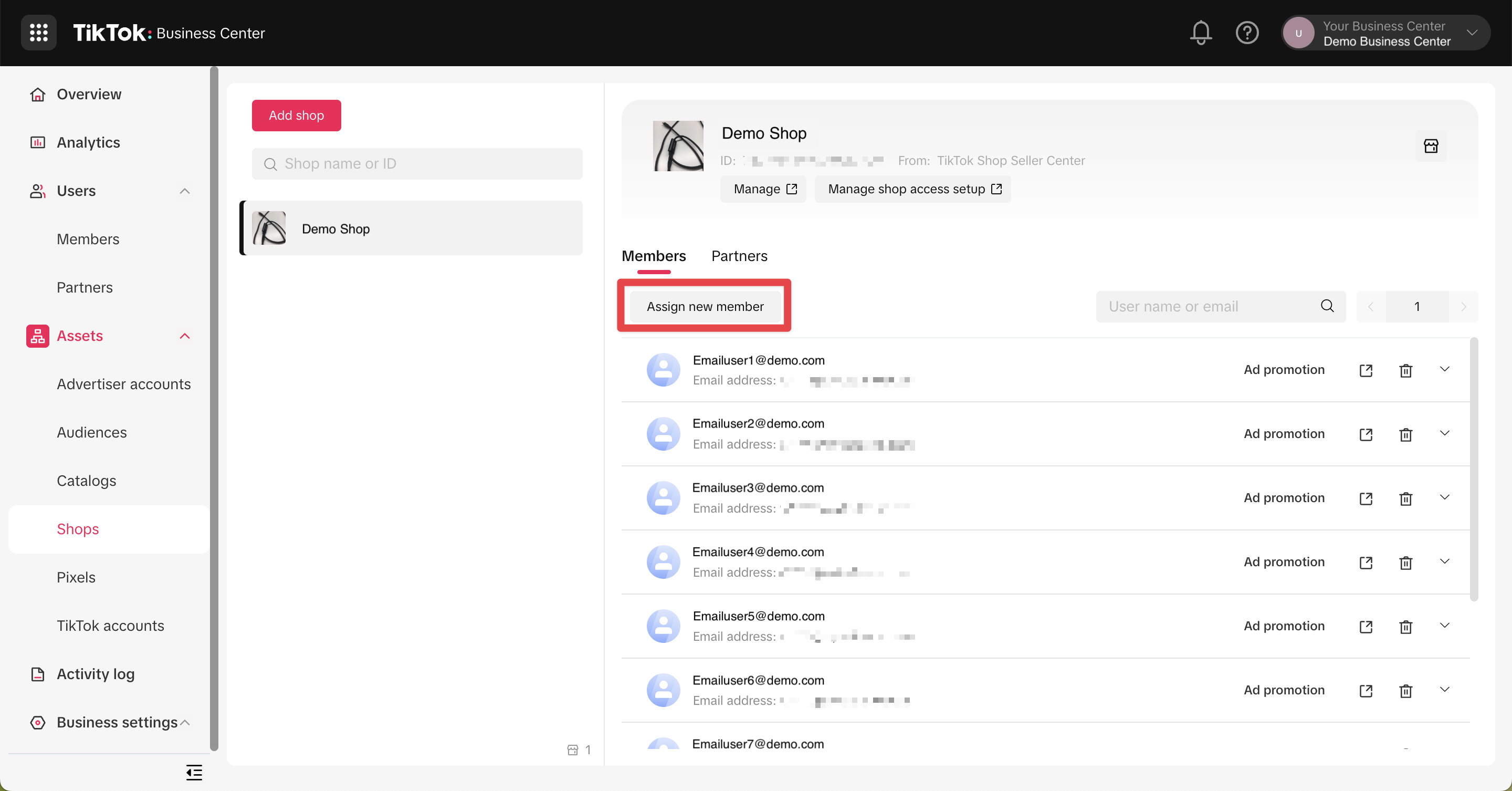The image size is (1512, 791).
Task: Open external link icon for Emailuser3@demo.com
Action: click(1365, 498)
